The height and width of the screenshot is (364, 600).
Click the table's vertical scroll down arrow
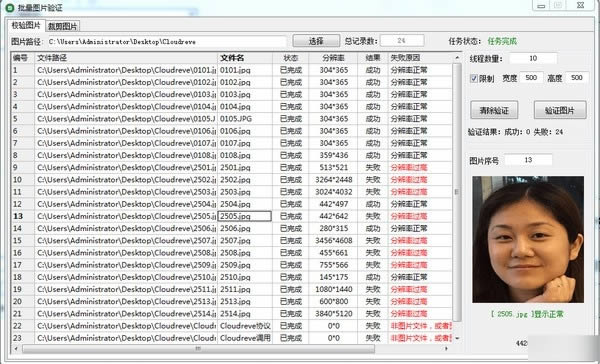point(457,338)
